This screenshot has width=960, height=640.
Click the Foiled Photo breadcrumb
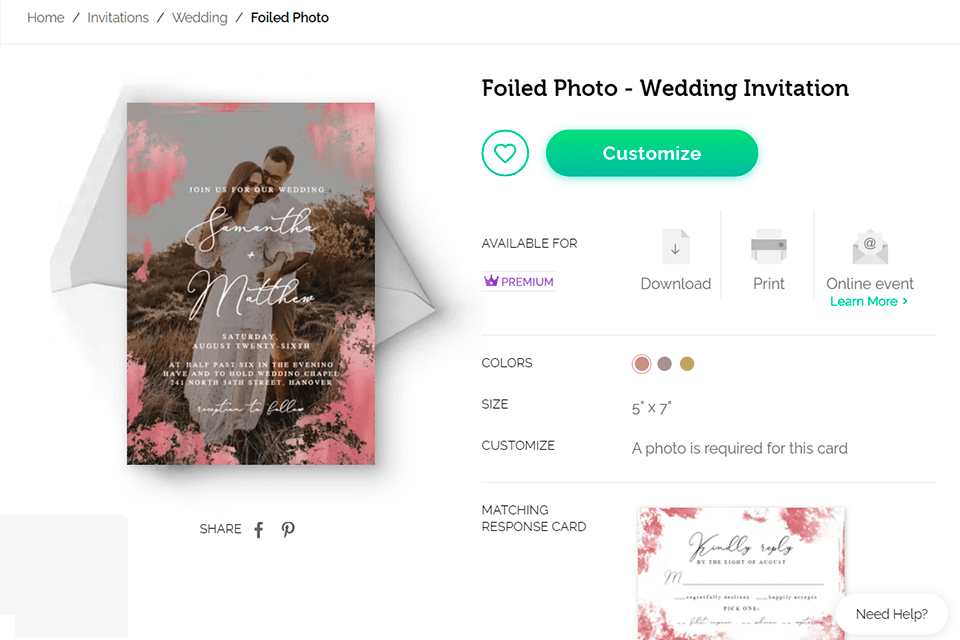pos(290,18)
